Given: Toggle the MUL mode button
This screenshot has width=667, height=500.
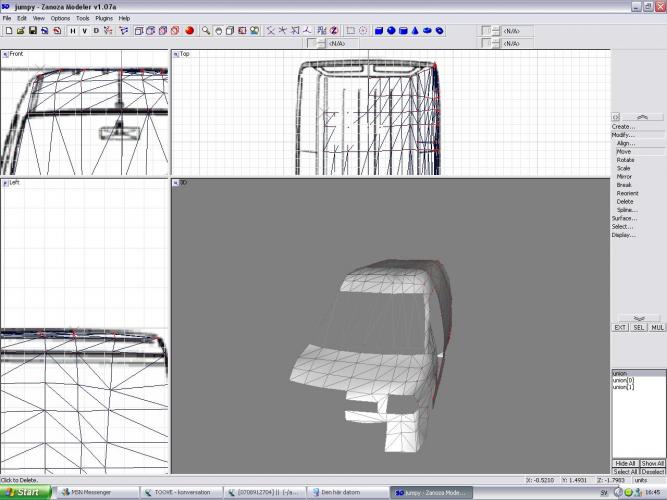Looking at the screenshot, I should (657, 327).
